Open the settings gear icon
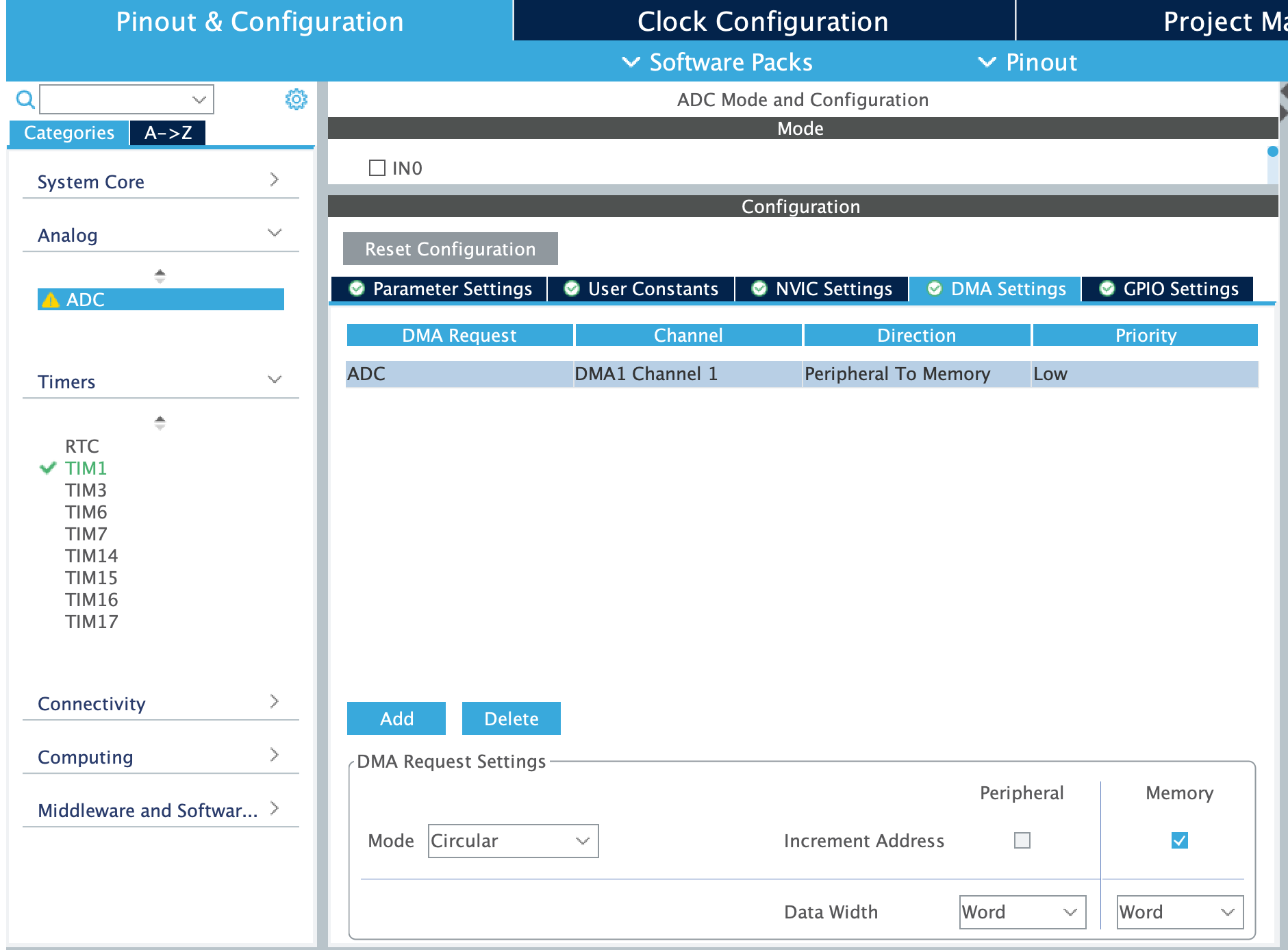The height and width of the screenshot is (952, 1288). click(x=296, y=99)
